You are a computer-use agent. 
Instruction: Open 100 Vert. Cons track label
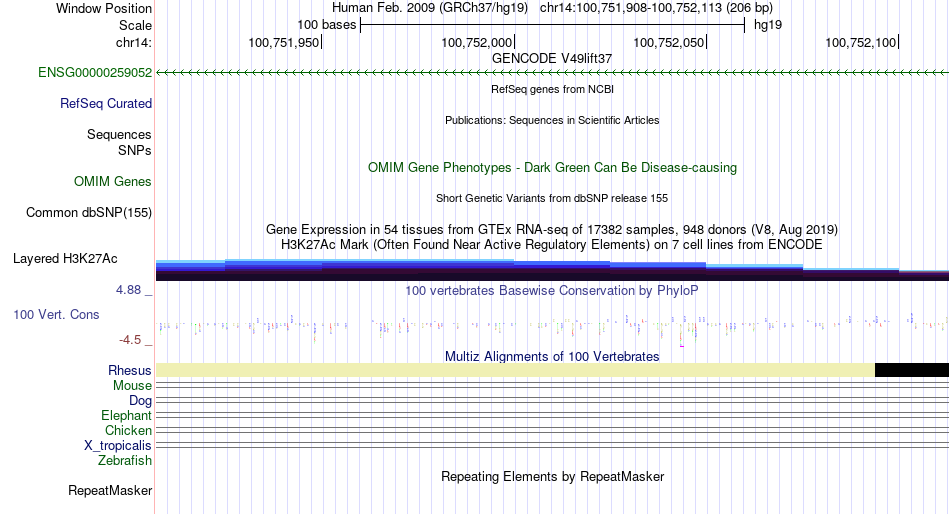coord(56,315)
